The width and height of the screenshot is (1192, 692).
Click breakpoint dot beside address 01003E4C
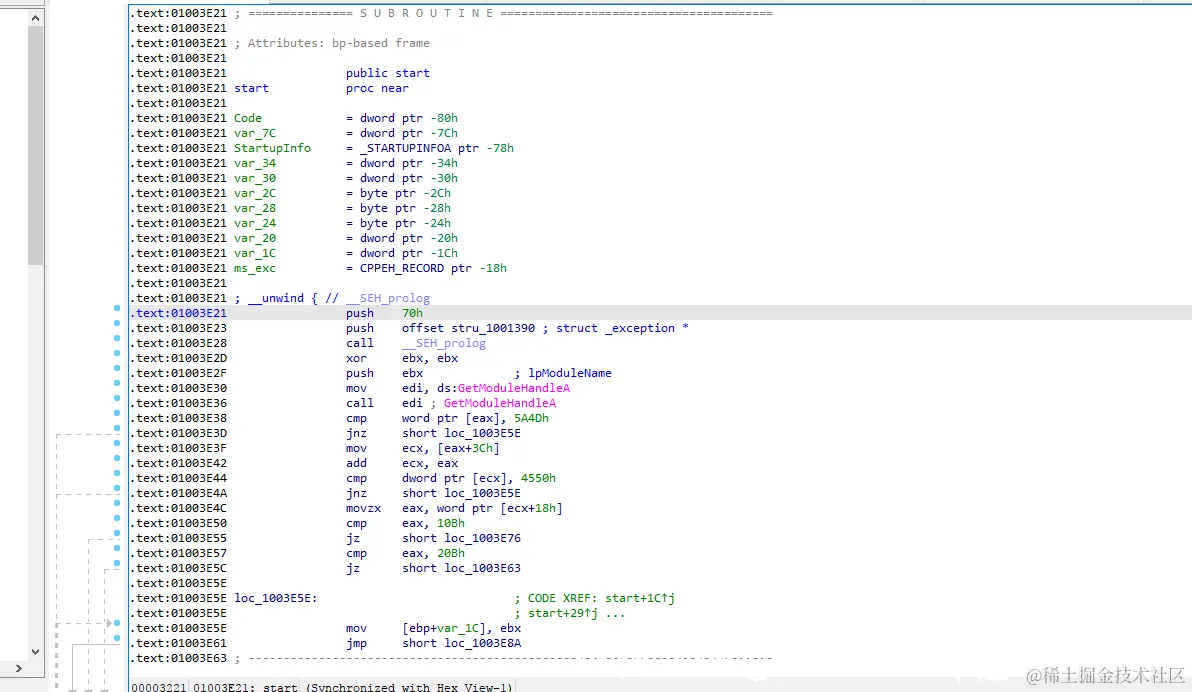(x=117, y=503)
